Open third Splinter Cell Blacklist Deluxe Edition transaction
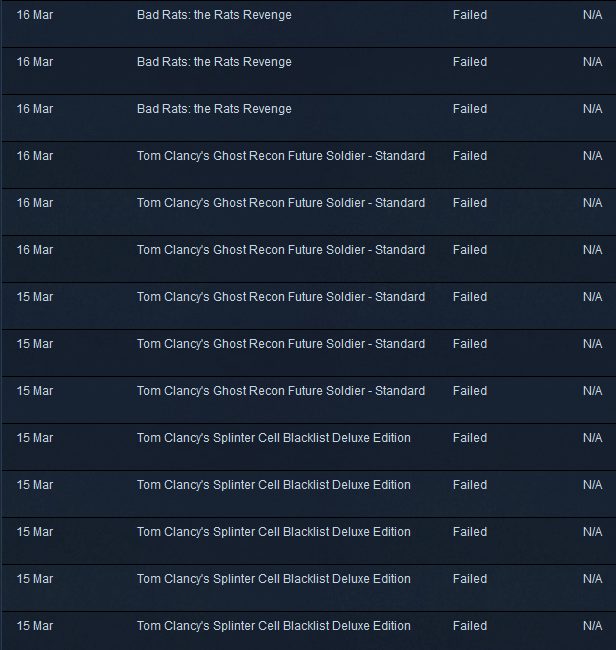616x650 pixels. pos(309,541)
